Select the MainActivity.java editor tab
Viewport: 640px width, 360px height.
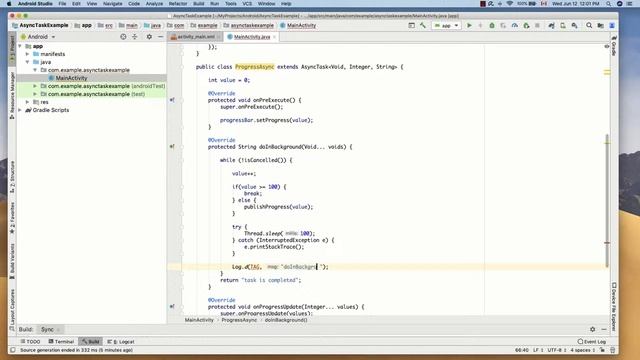[252, 37]
